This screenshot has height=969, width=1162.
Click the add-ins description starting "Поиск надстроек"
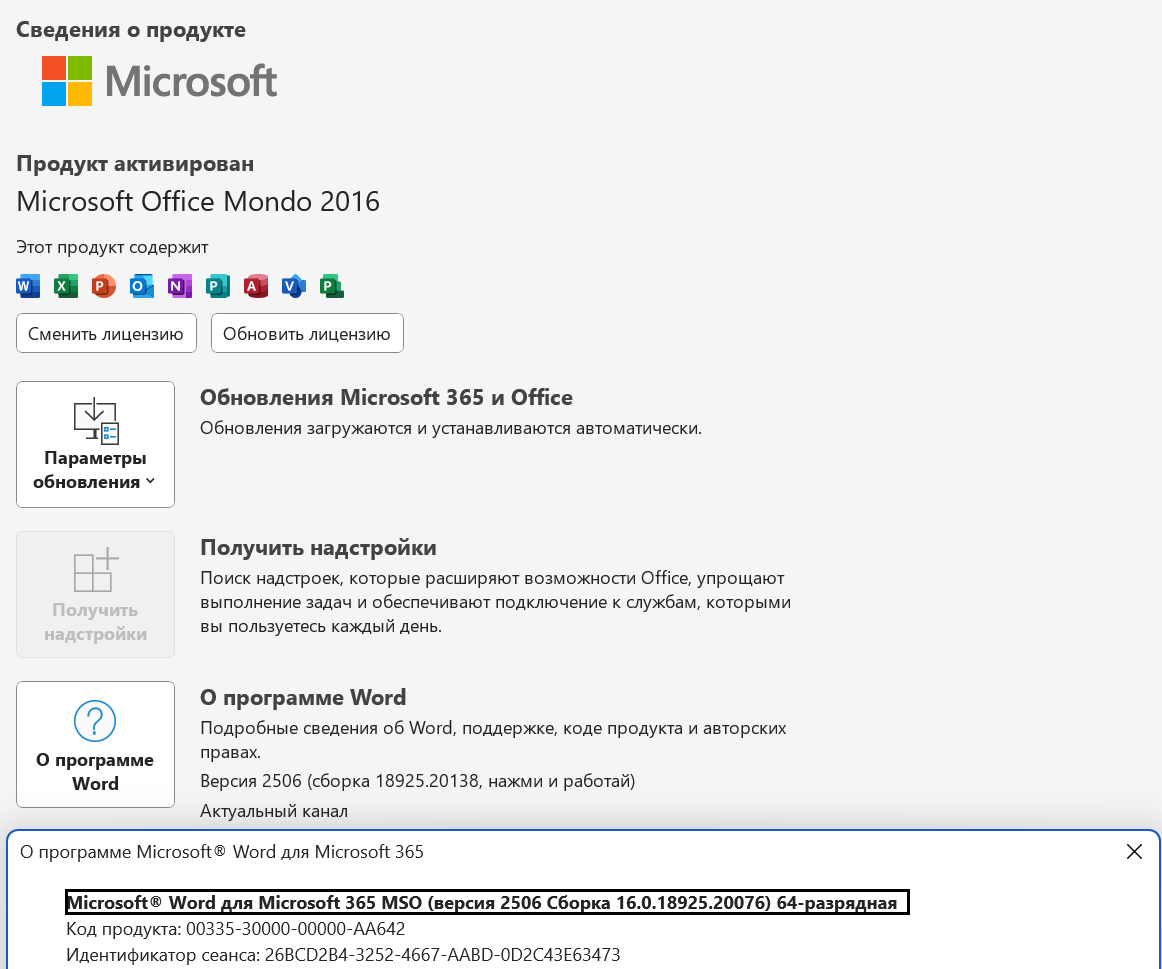pos(496,602)
